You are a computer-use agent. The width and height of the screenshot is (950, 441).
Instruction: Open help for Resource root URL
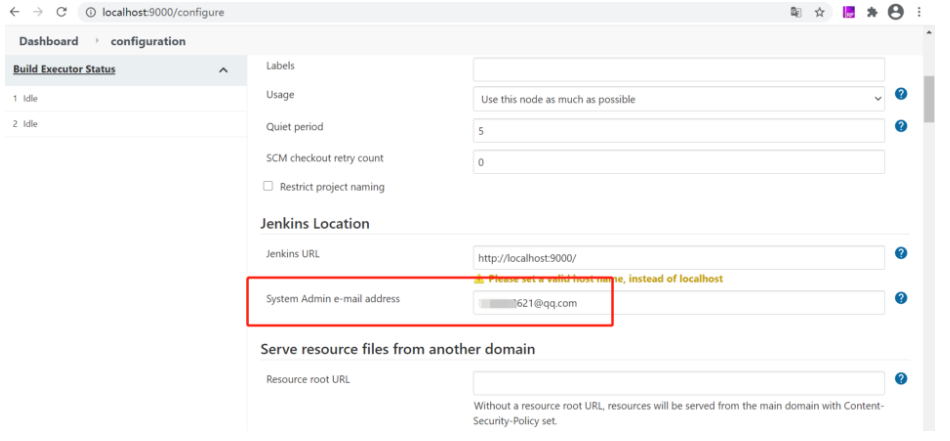tap(901, 379)
